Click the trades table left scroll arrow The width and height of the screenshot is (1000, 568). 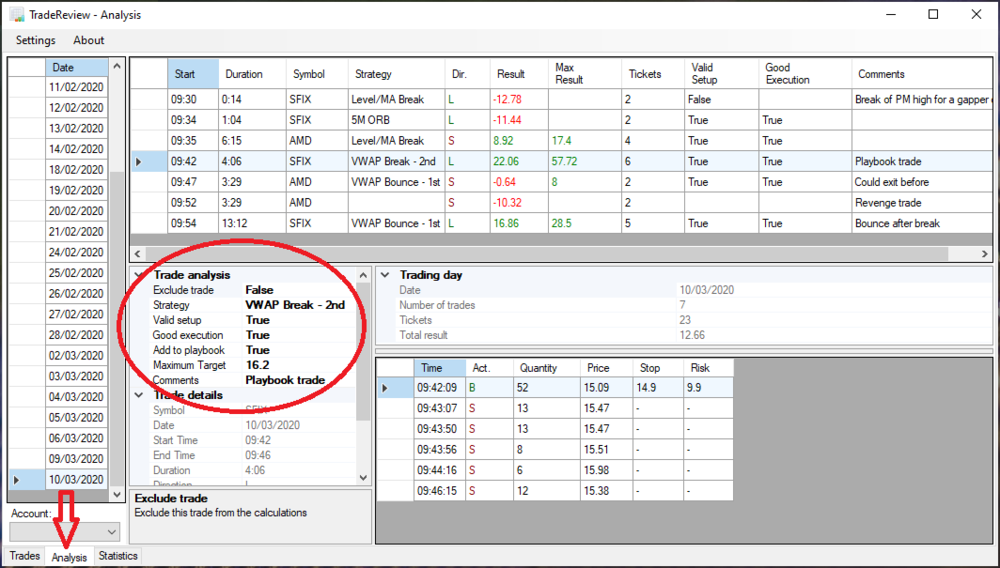click(138, 254)
